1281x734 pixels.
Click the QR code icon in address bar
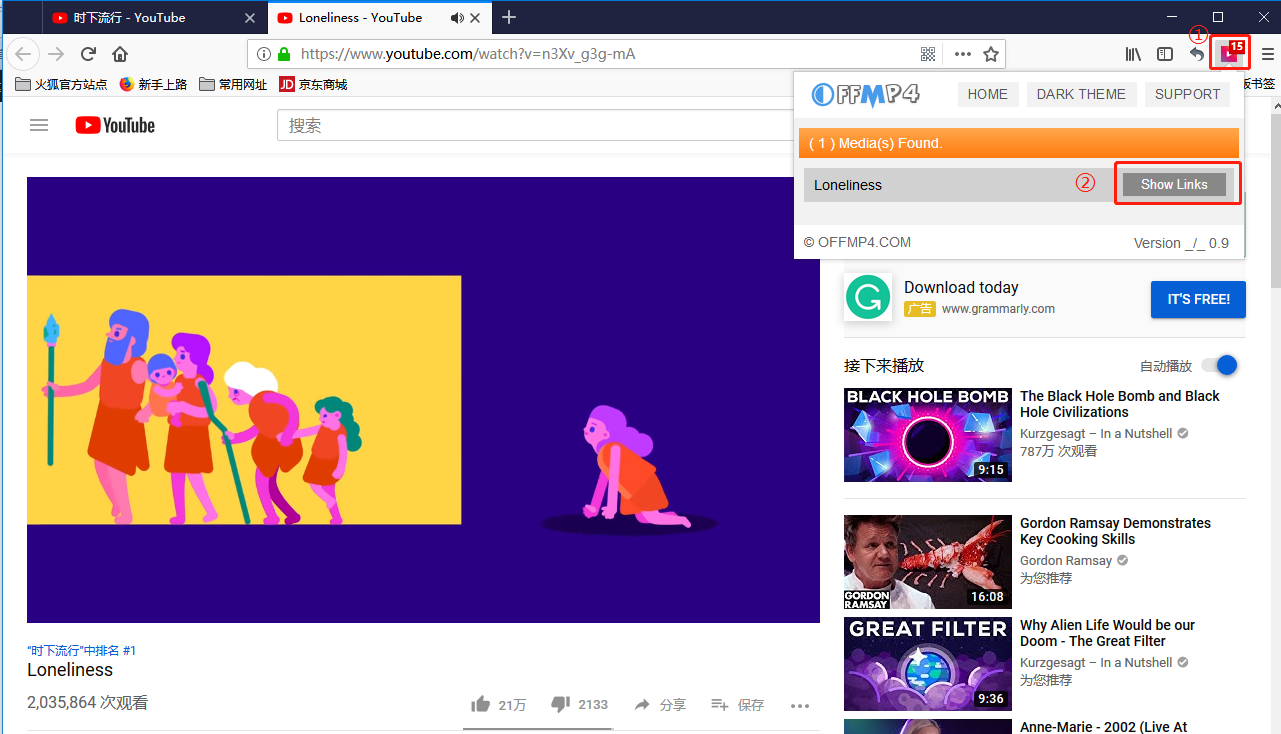pyautogui.click(x=928, y=54)
